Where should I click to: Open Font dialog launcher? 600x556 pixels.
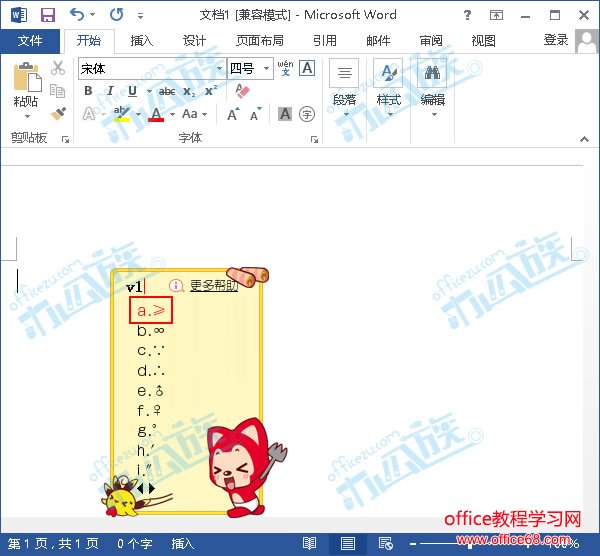coord(314,140)
